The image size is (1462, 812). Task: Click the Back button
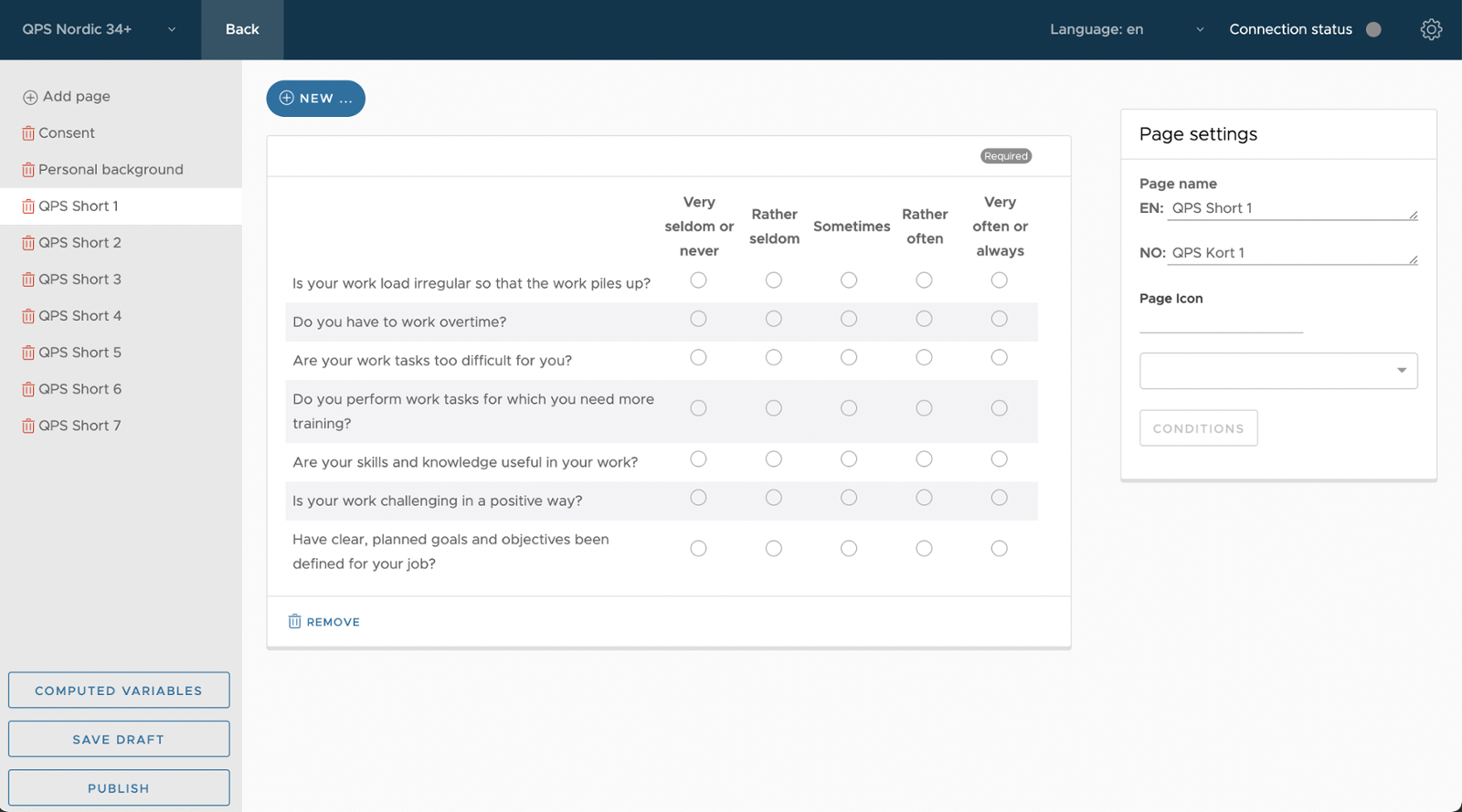(242, 29)
